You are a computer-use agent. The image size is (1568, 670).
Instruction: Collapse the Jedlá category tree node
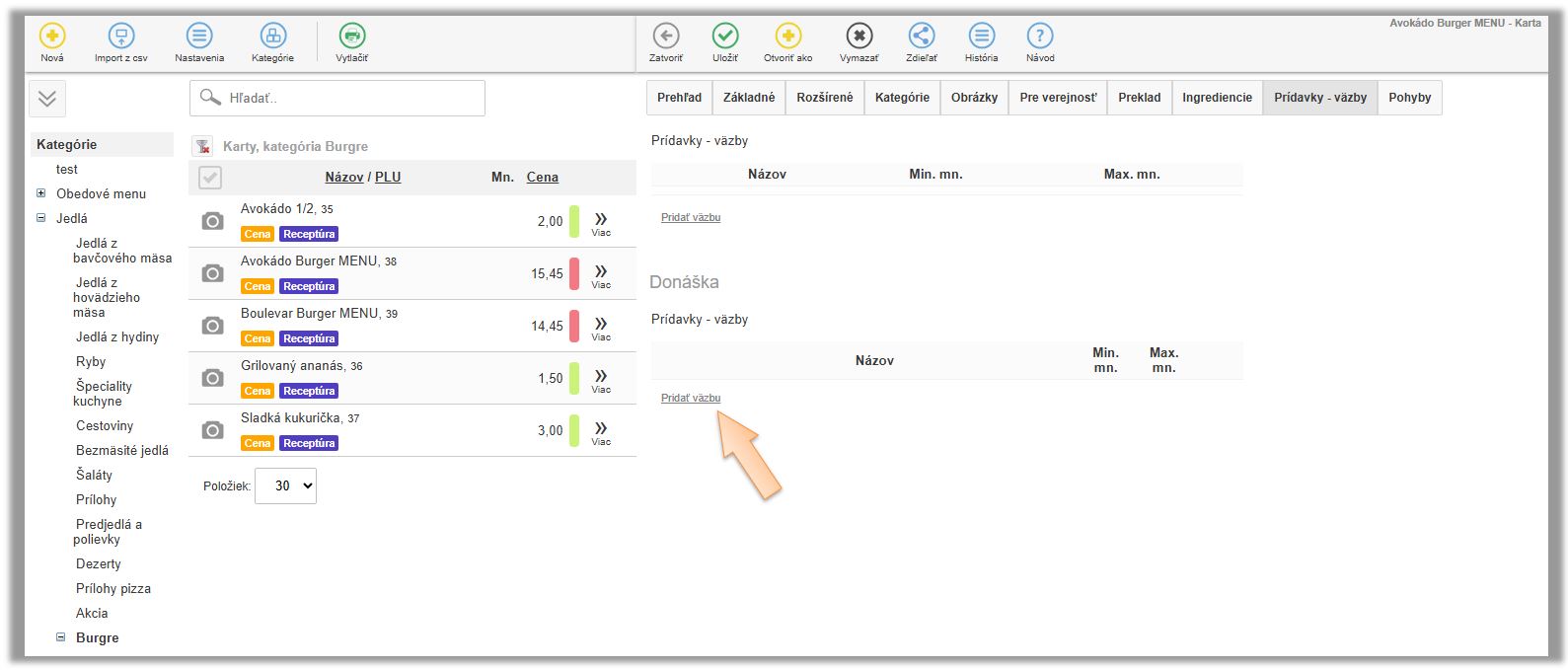click(x=41, y=218)
